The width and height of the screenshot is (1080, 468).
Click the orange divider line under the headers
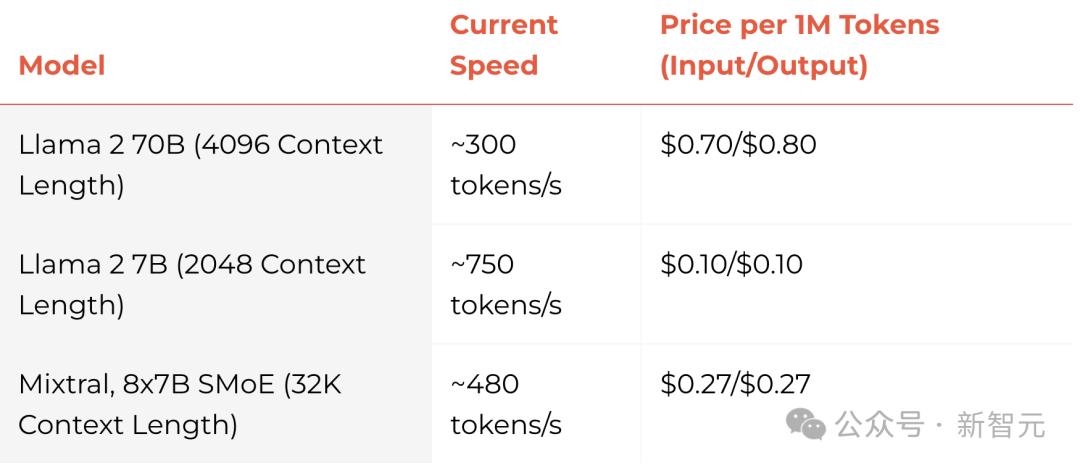[536, 105]
